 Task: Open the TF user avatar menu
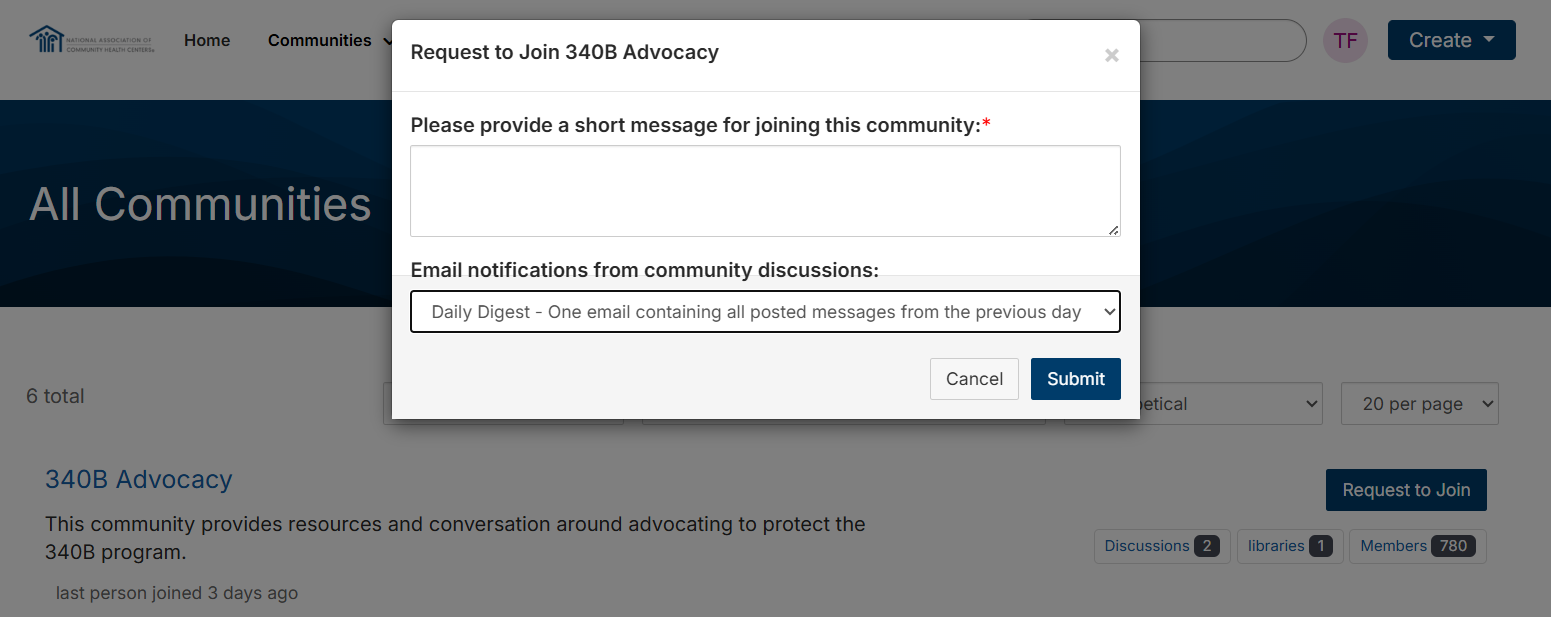click(x=1345, y=41)
